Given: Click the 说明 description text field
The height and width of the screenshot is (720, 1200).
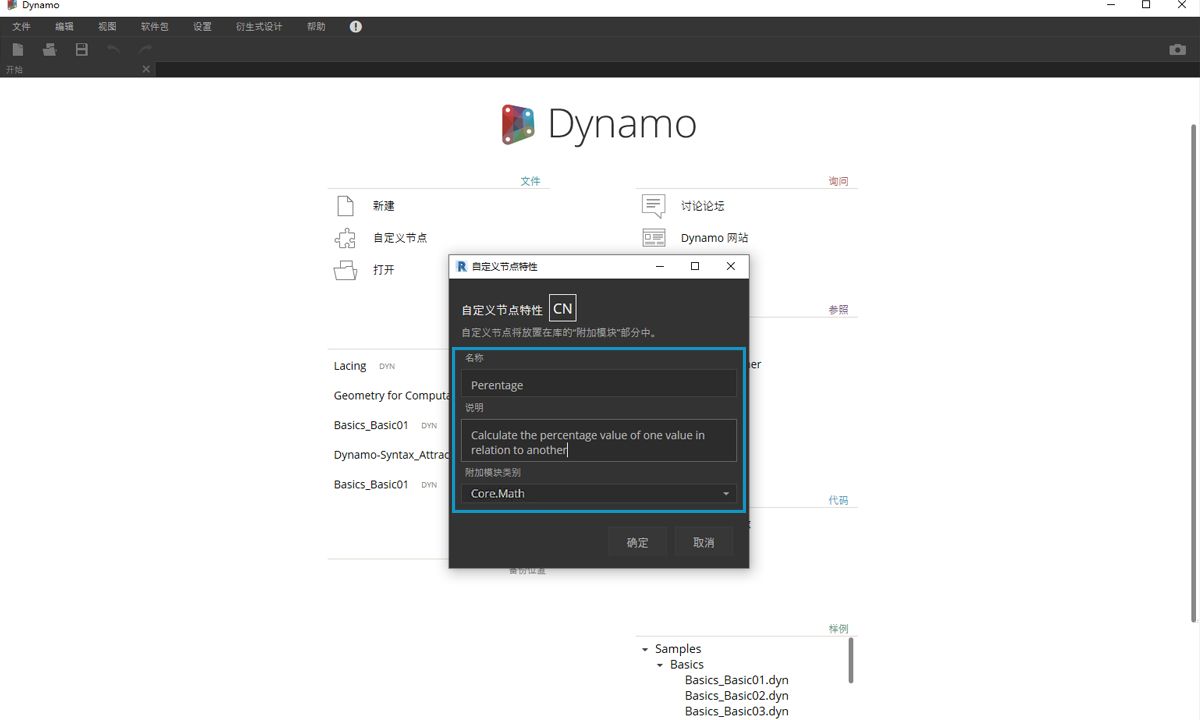Looking at the screenshot, I should pos(599,441).
